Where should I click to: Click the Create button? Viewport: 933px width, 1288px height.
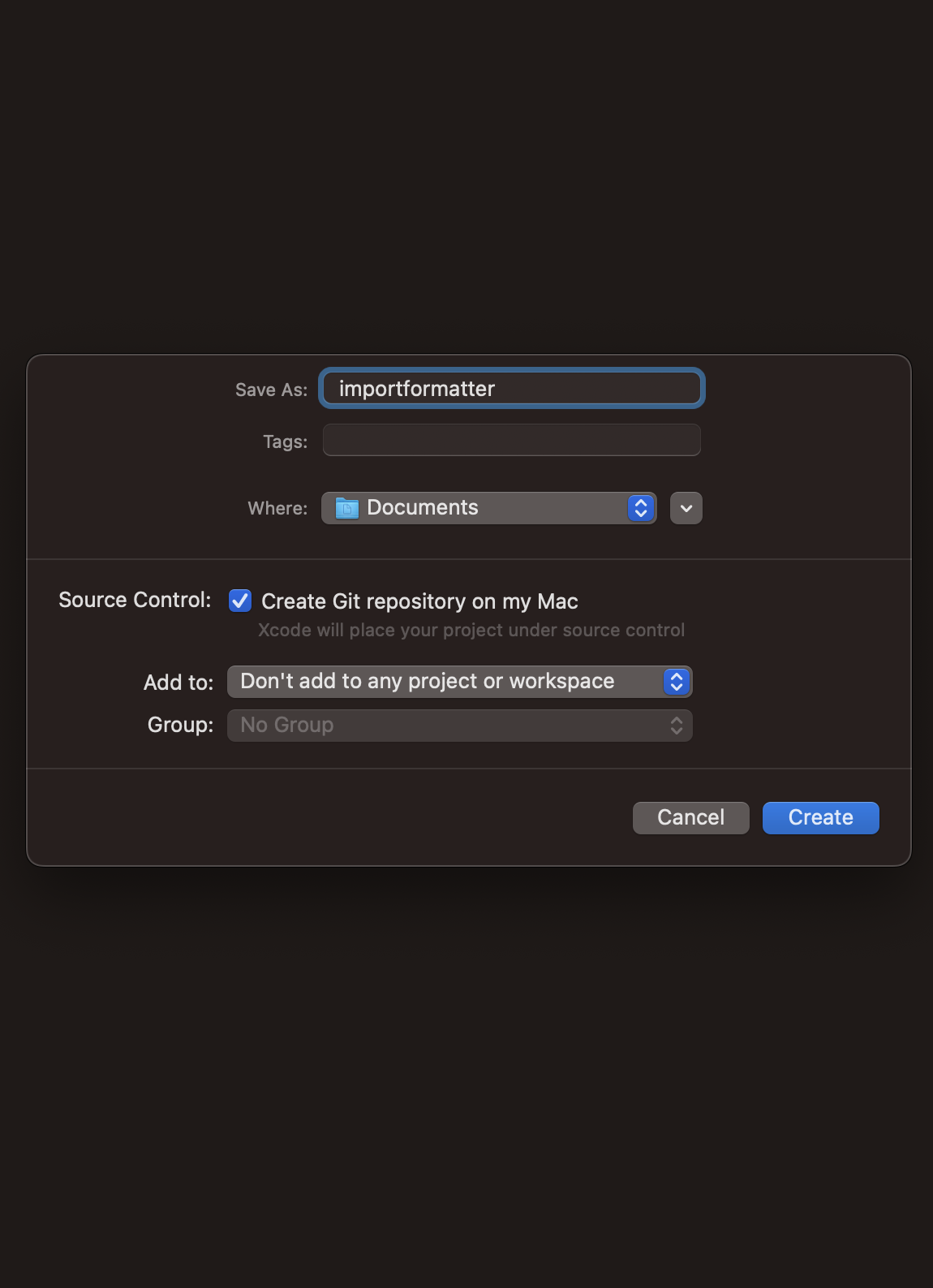[x=821, y=818]
